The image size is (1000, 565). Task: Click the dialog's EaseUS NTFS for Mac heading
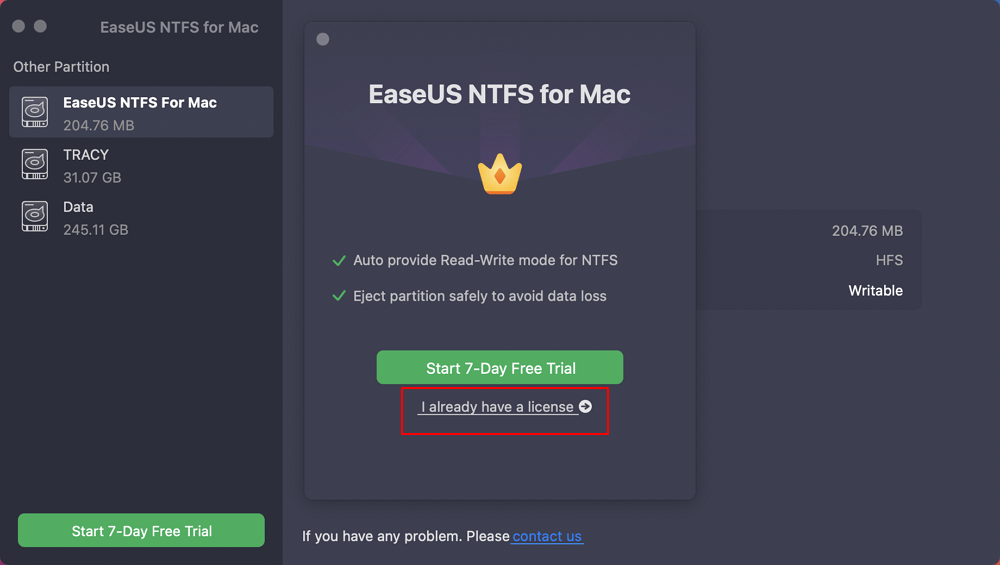click(500, 95)
